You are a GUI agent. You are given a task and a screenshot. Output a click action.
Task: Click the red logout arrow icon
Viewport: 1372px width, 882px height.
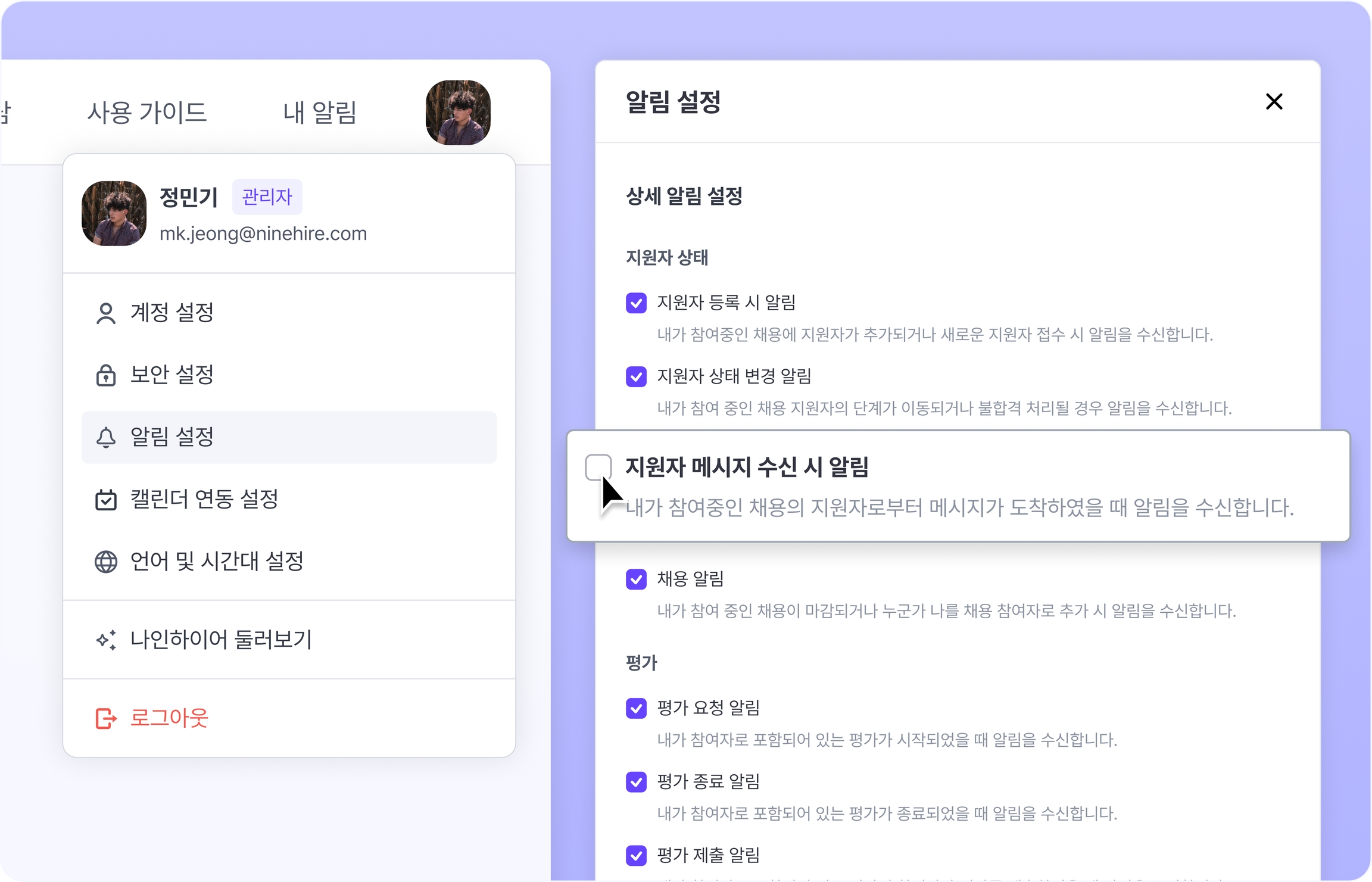point(106,718)
